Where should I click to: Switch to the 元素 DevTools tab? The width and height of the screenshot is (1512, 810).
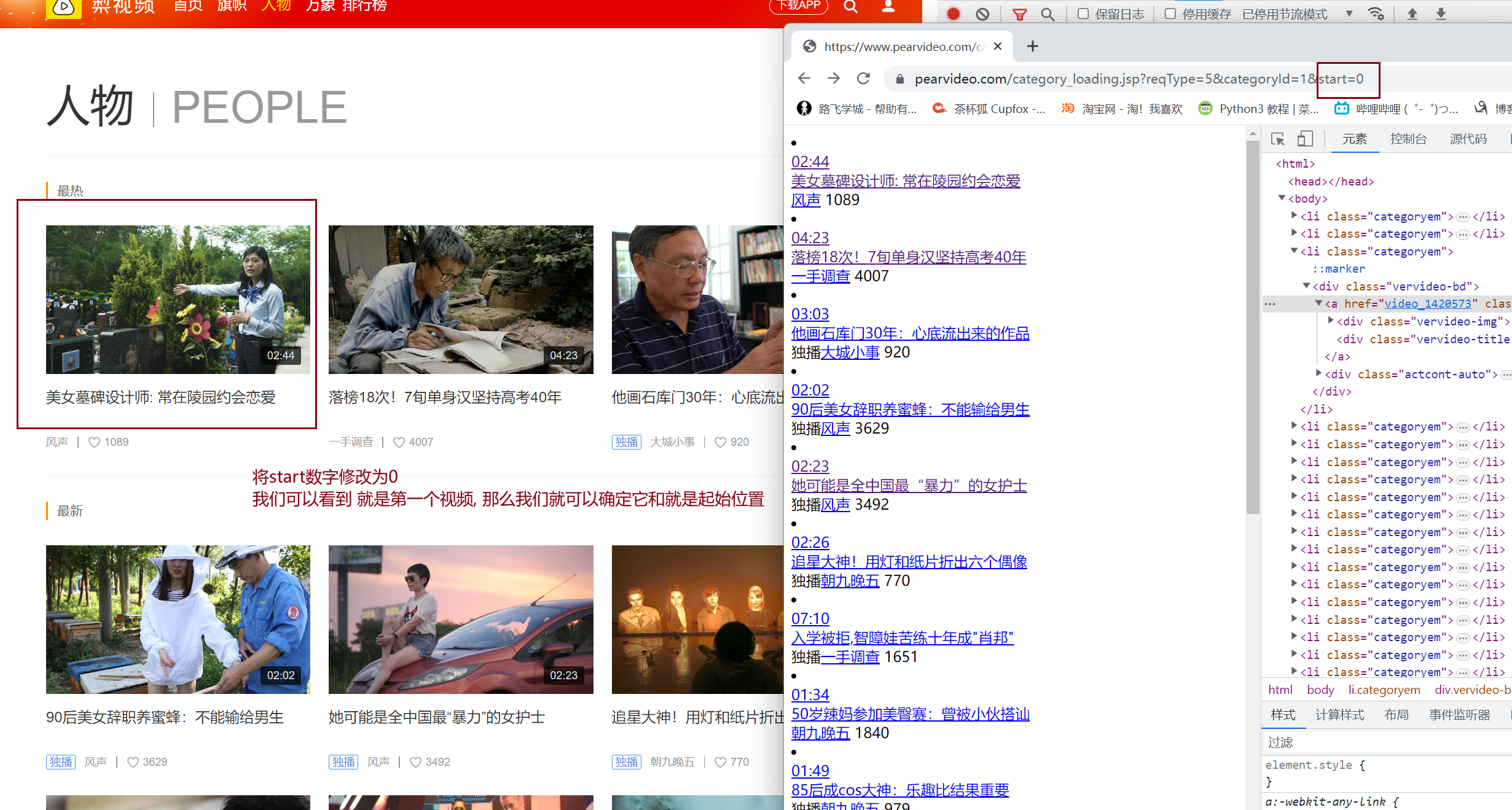coord(1355,139)
